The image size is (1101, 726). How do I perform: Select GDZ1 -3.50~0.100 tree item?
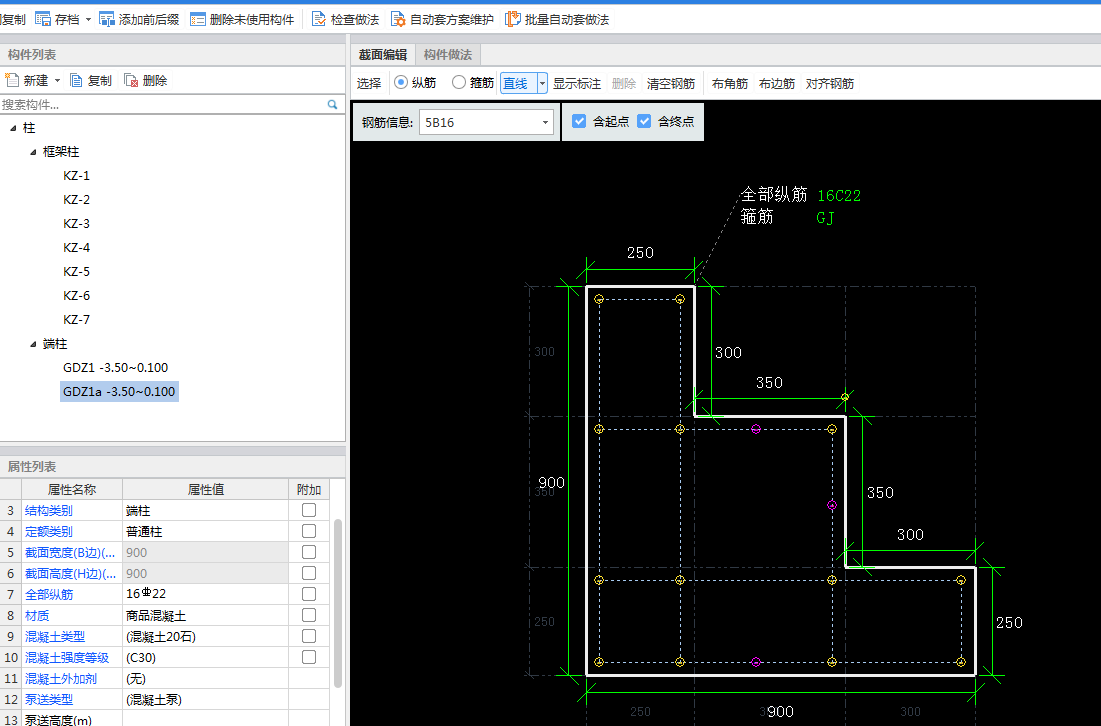pos(116,367)
